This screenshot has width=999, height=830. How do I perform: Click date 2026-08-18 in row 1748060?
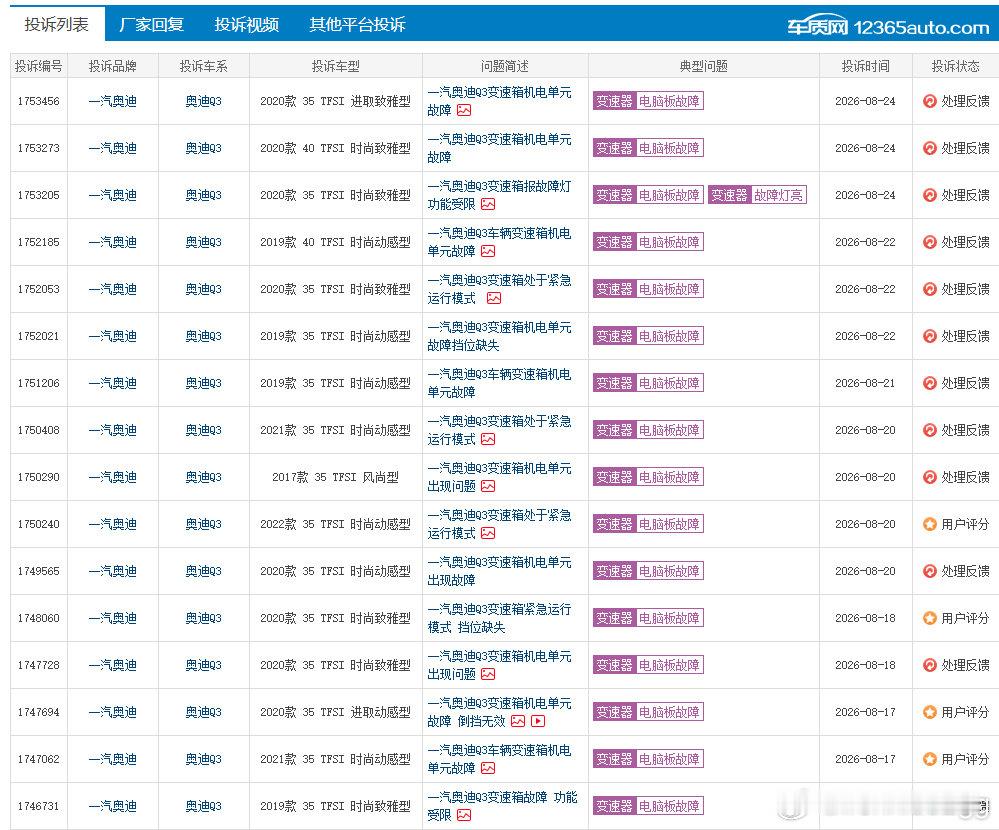tap(865, 618)
